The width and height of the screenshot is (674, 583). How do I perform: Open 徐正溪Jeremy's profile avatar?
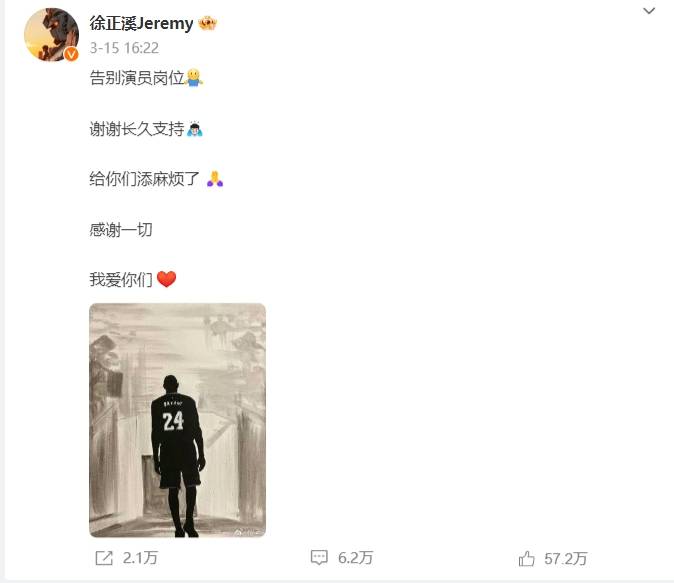pyautogui.click(x=51, y=34)
